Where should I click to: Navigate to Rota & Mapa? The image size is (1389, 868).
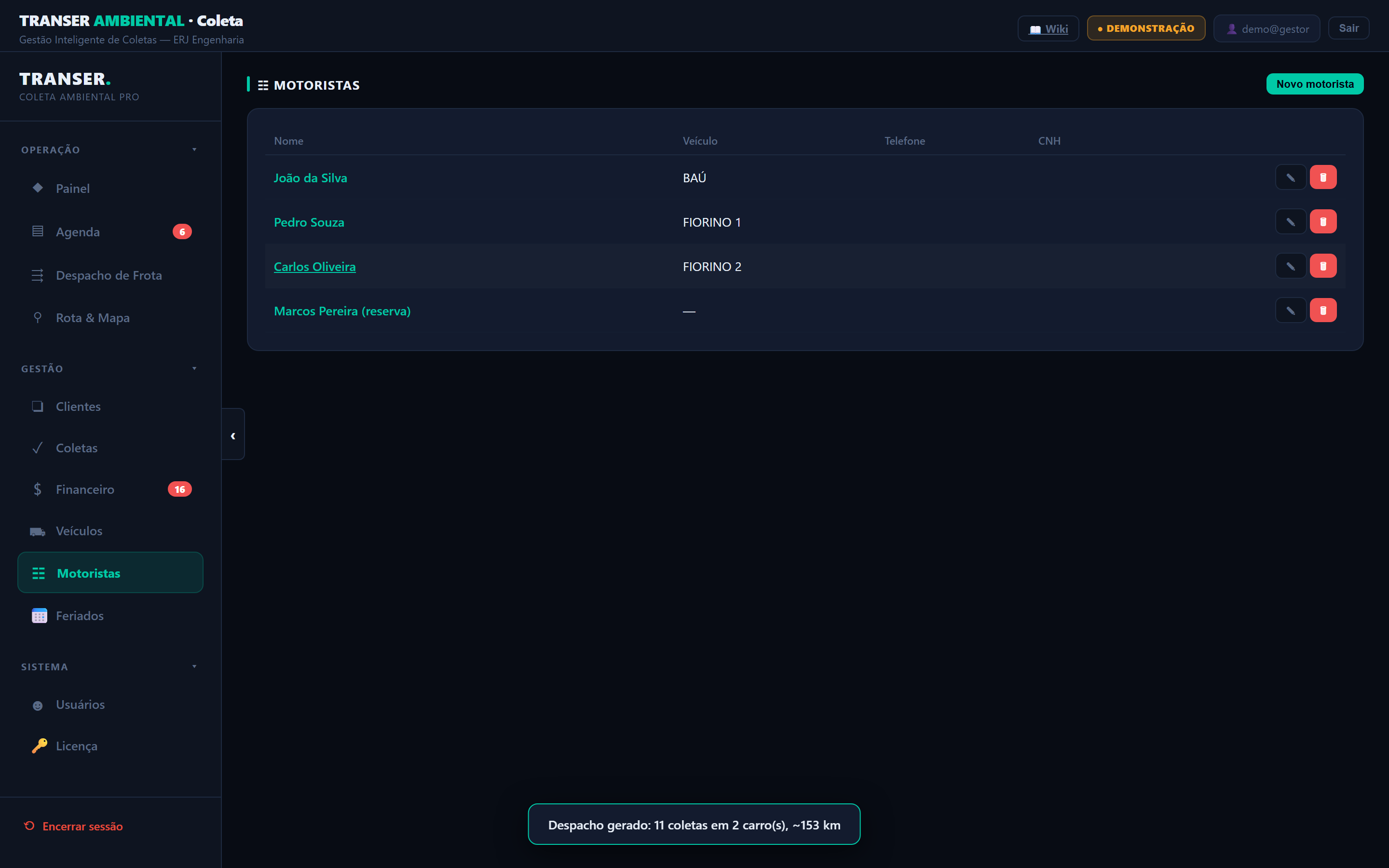110,318
